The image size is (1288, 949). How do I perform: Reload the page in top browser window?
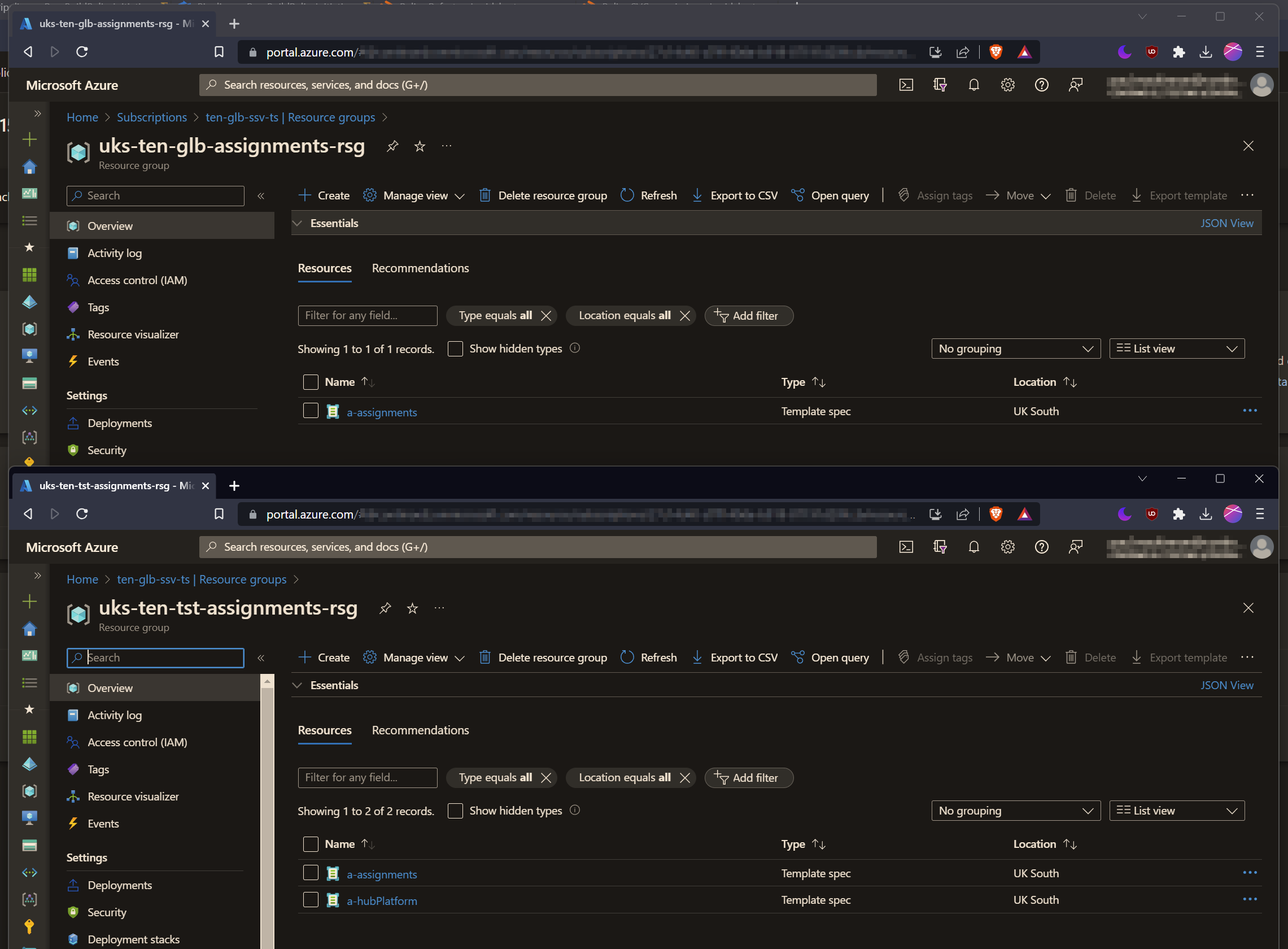tap(82, 52)
